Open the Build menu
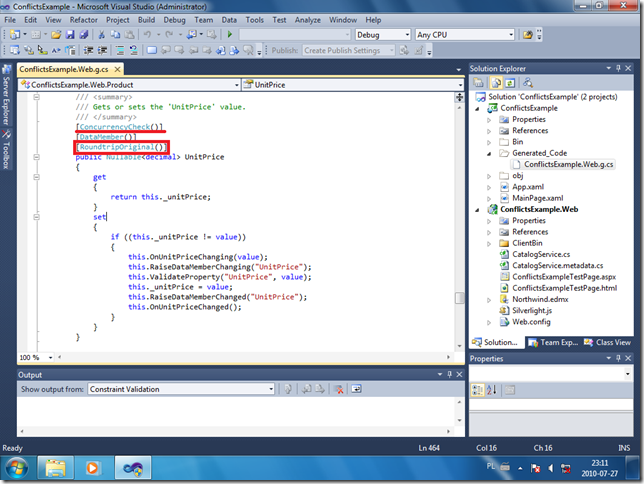Image resolution: width=644 pixels, height=484 pixels. click(x=146, y=20)
